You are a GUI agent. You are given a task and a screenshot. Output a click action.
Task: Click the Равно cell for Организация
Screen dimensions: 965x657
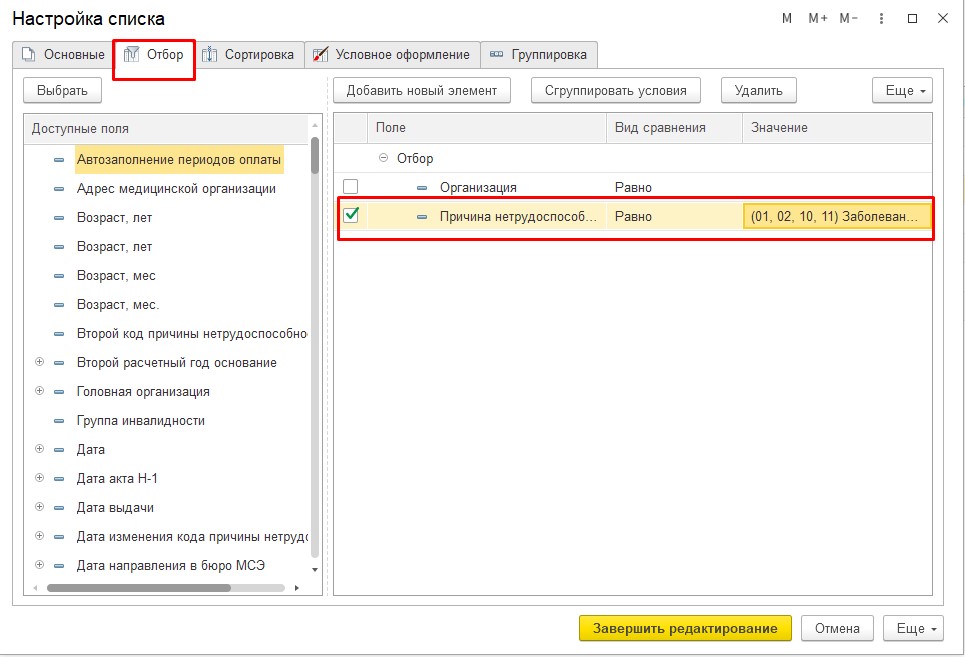coord(674,188)
